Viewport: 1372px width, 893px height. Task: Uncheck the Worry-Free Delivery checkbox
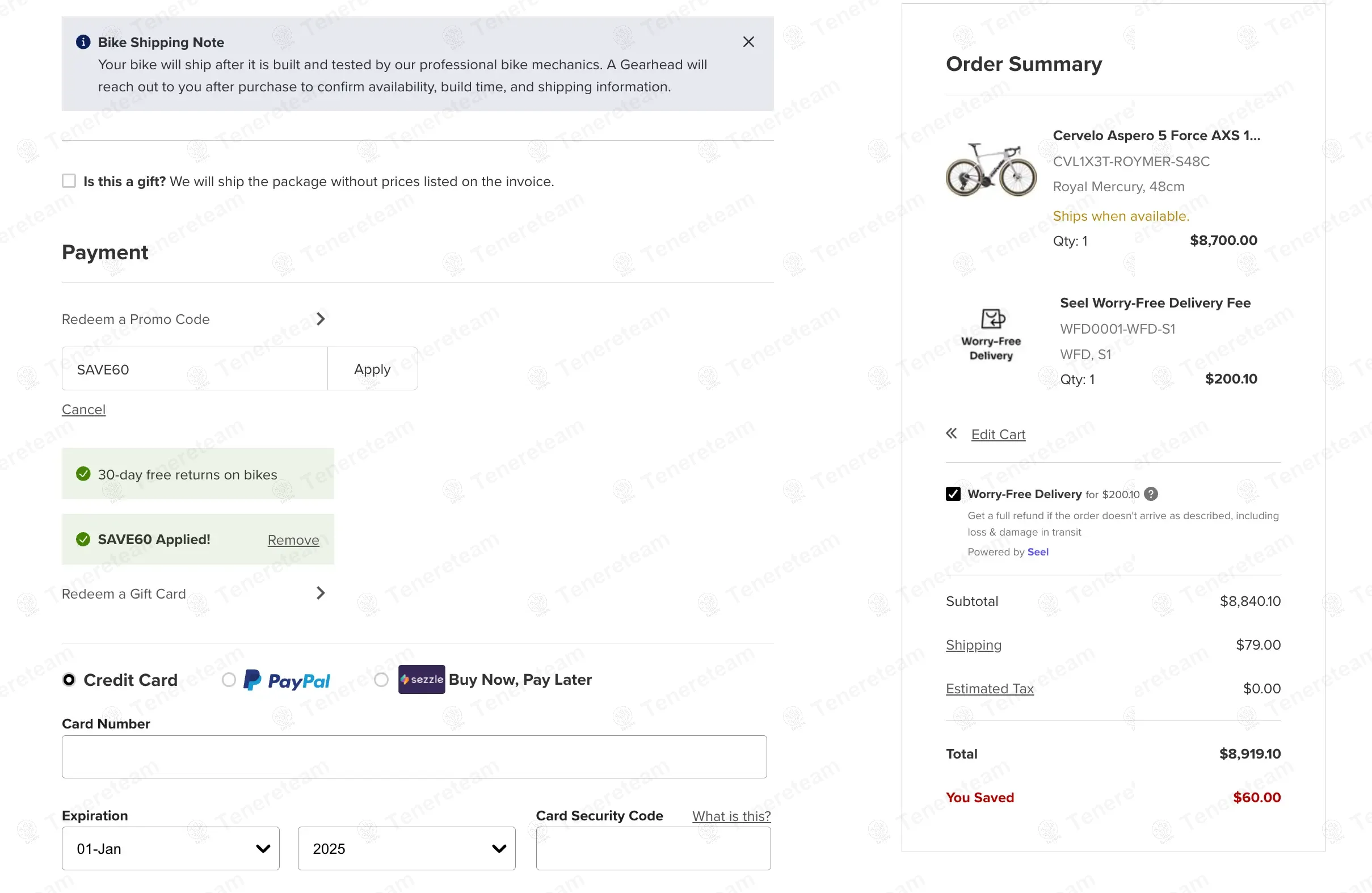(953, 494)
